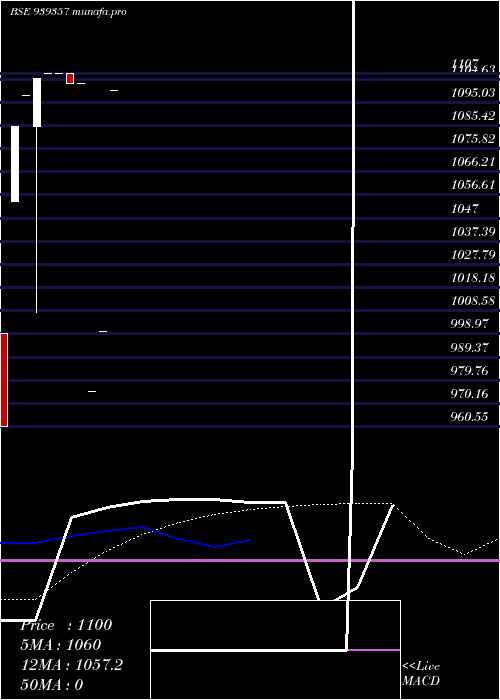The width and height of the screenshot is (500, 700).
Task: Click the 1047 price axis label
Action: 465,208
